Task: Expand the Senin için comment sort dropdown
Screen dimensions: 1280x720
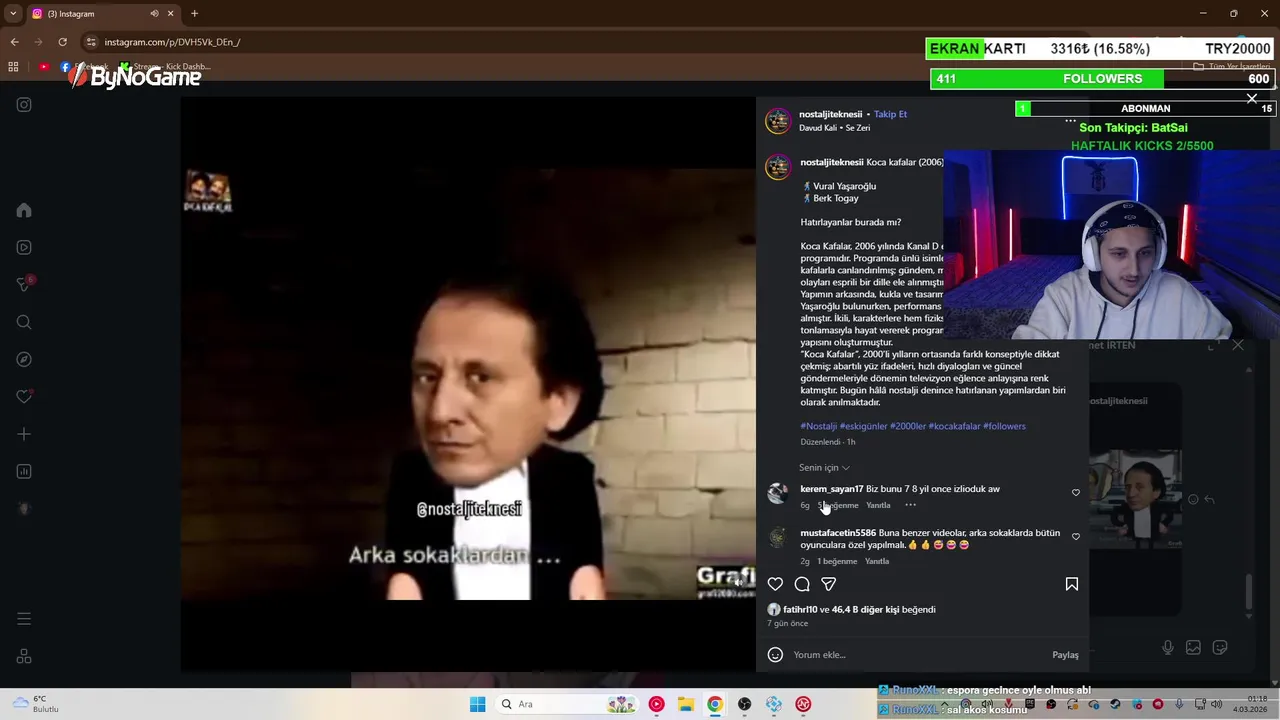Action: pyautogui.click(x=824, y=467)
